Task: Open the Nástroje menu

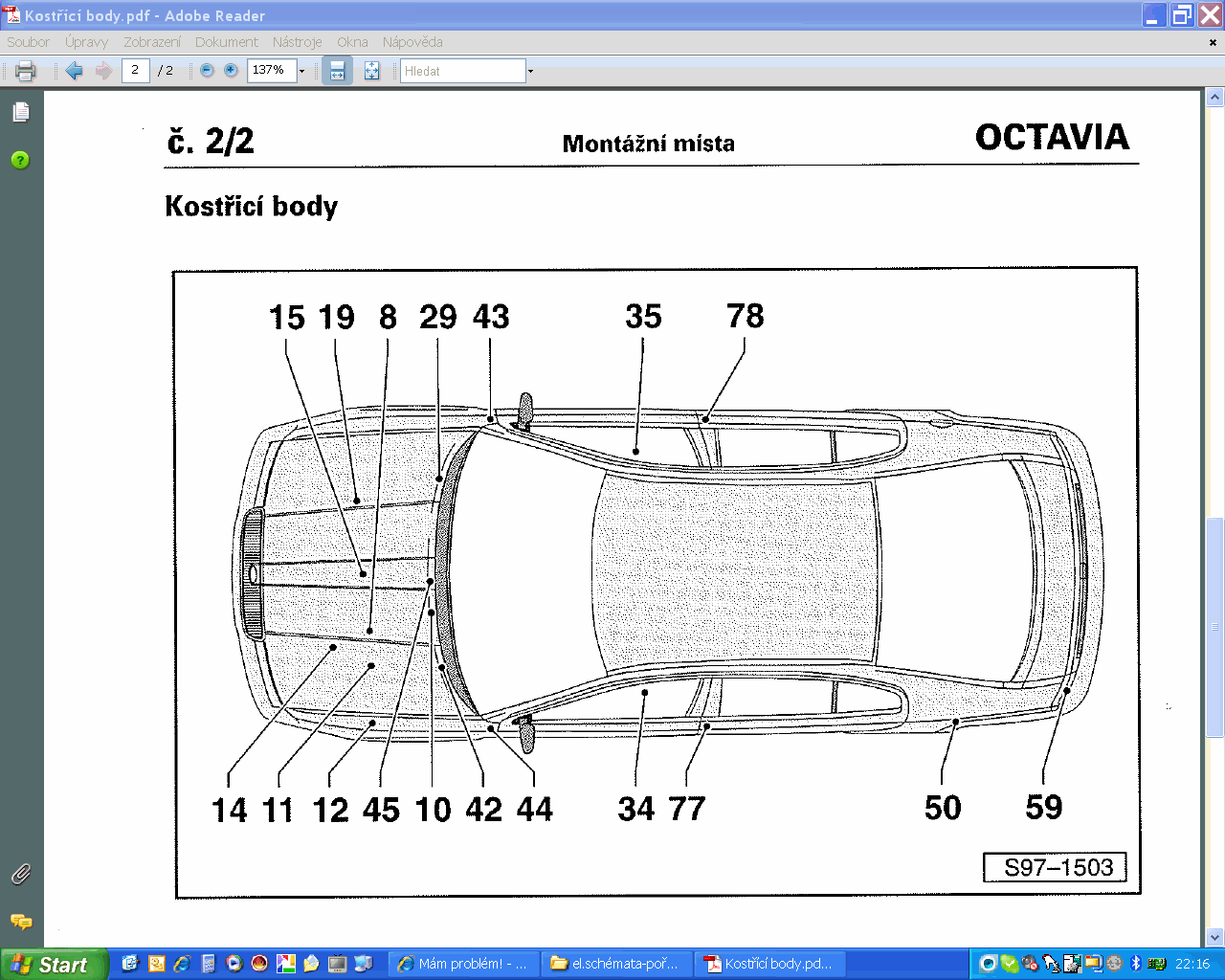Action: [297, 42]
